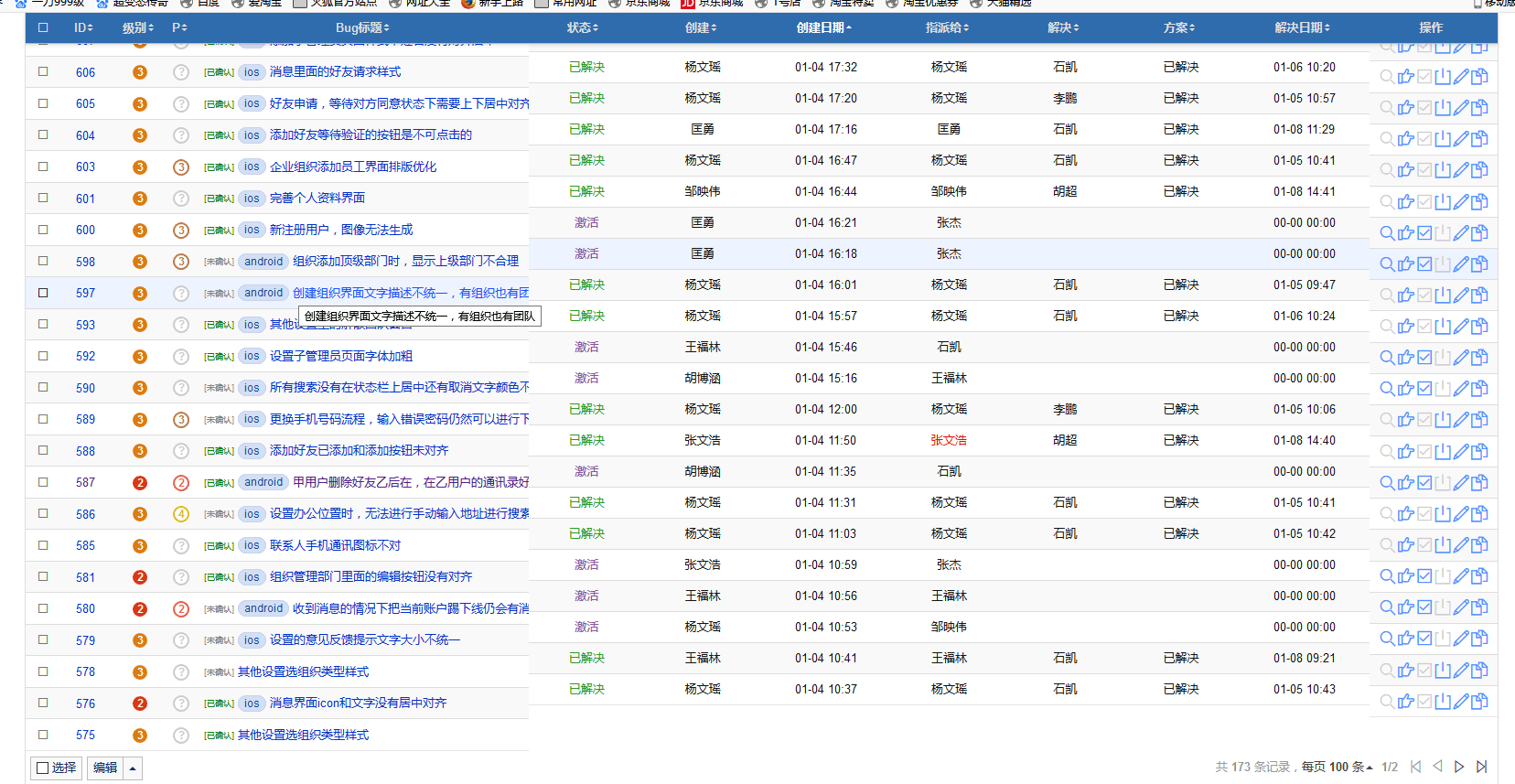Go to the next page of records
Viewport: 1515px width, 784px height.
[x=1459, y=767]
